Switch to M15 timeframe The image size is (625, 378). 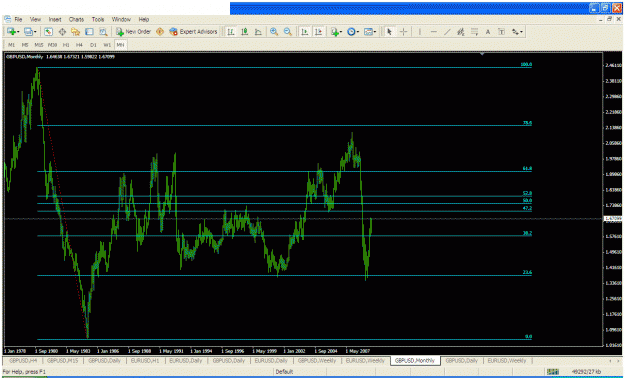point(39,45)
